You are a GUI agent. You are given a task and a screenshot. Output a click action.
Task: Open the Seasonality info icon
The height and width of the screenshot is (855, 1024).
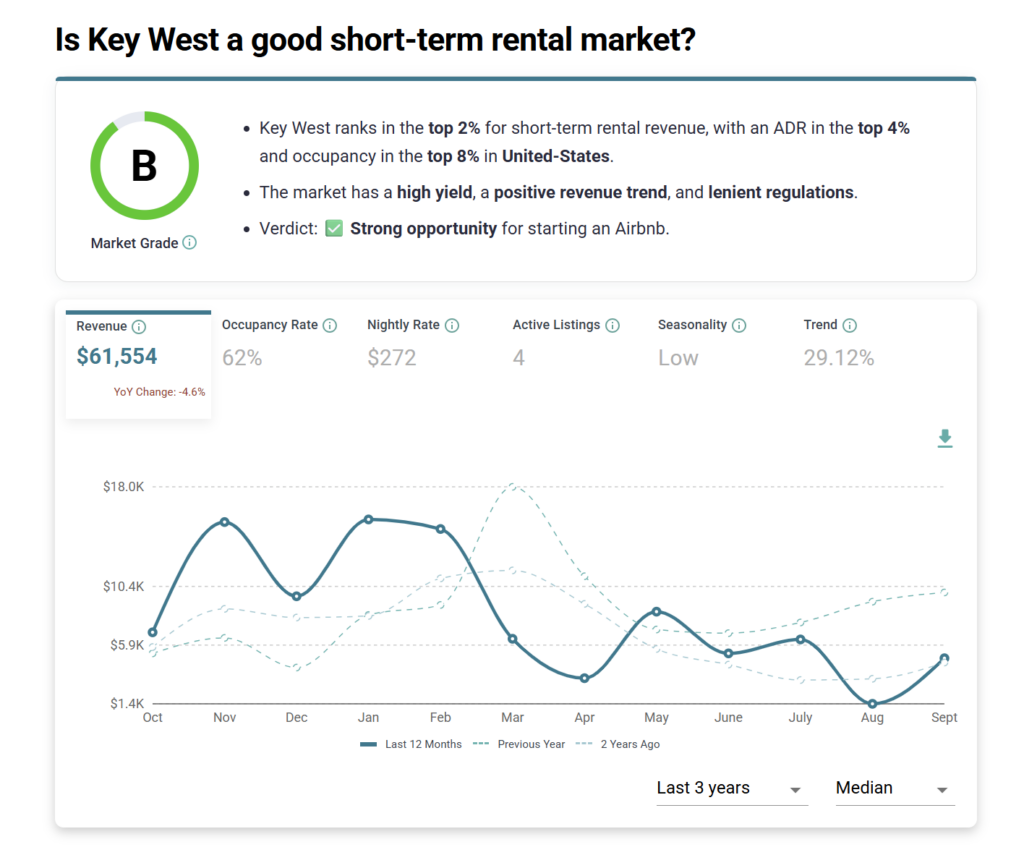[739, 325]
